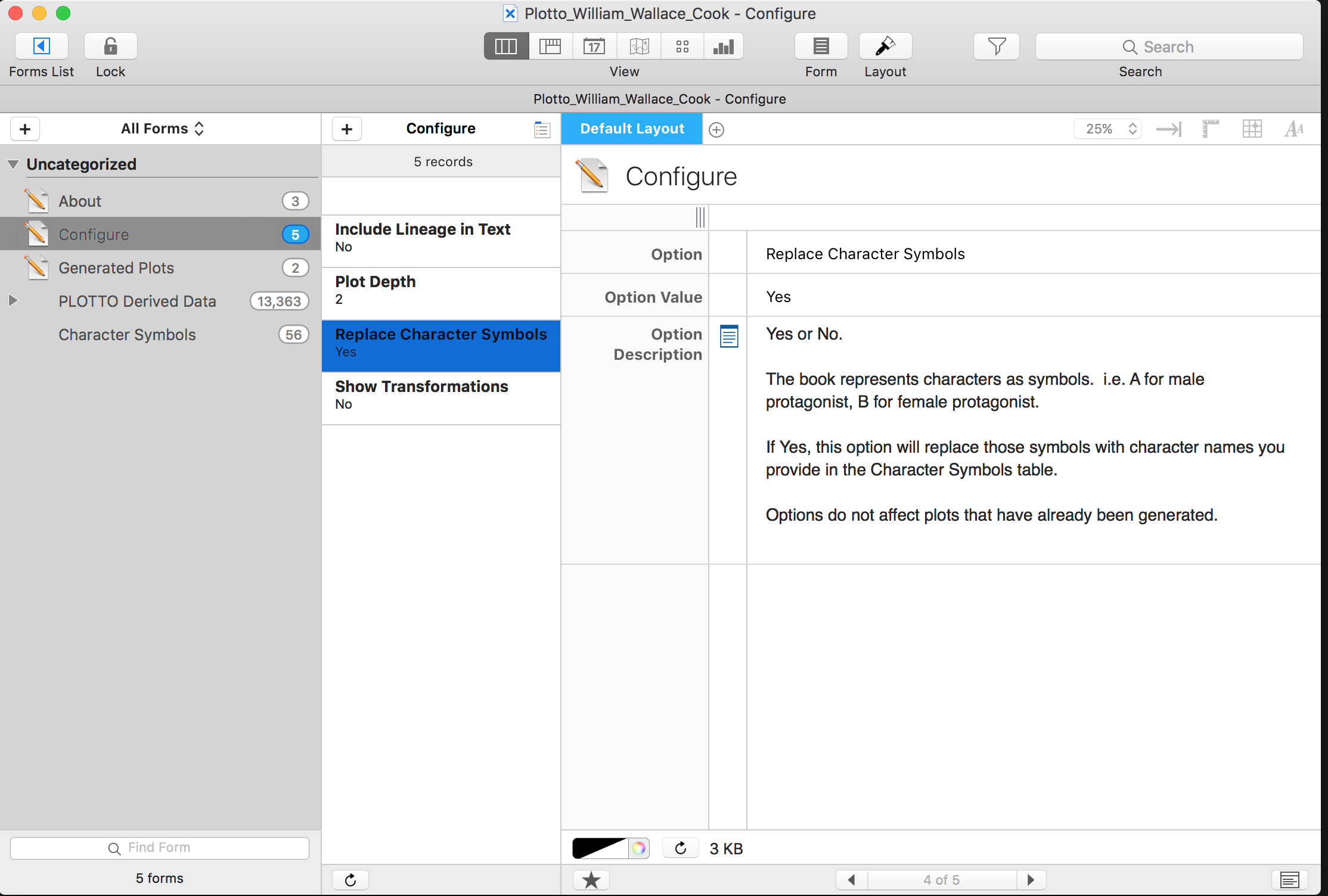Collapse the Uncategorized group
1328x896 pixels.
[13, 164]
